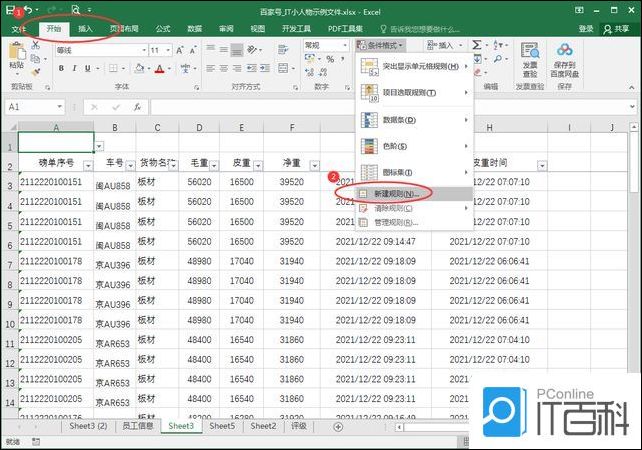Click the AutoSum sigma icon
The width and height of the screenshot is (642, 450).
pos(477,46)
